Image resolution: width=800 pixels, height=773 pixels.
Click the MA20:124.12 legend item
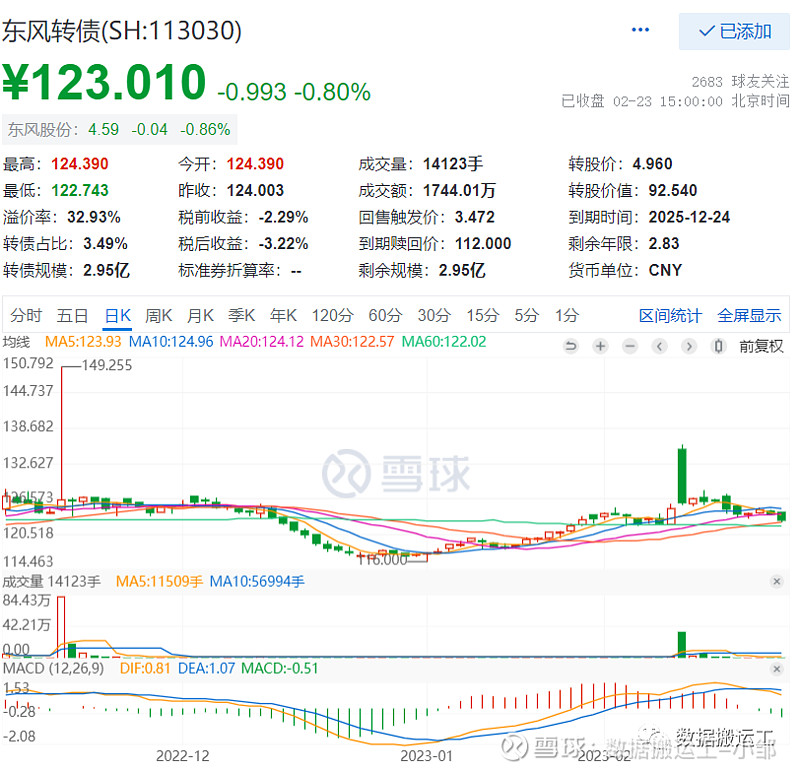click(262, 341)
